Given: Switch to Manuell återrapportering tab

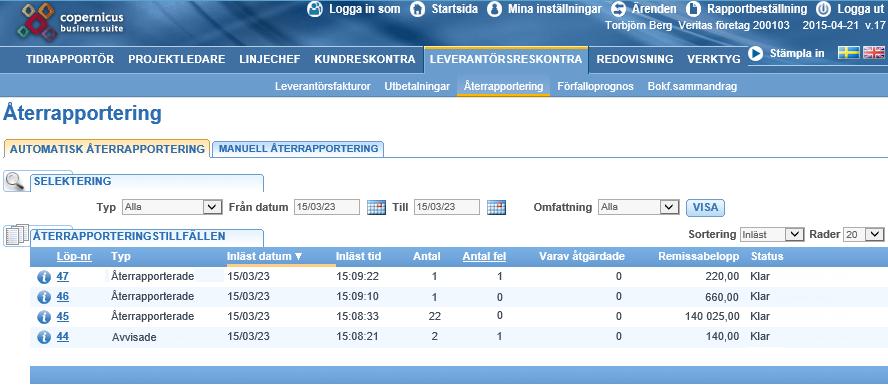Looking at the screenshot, I should point(298,148).
